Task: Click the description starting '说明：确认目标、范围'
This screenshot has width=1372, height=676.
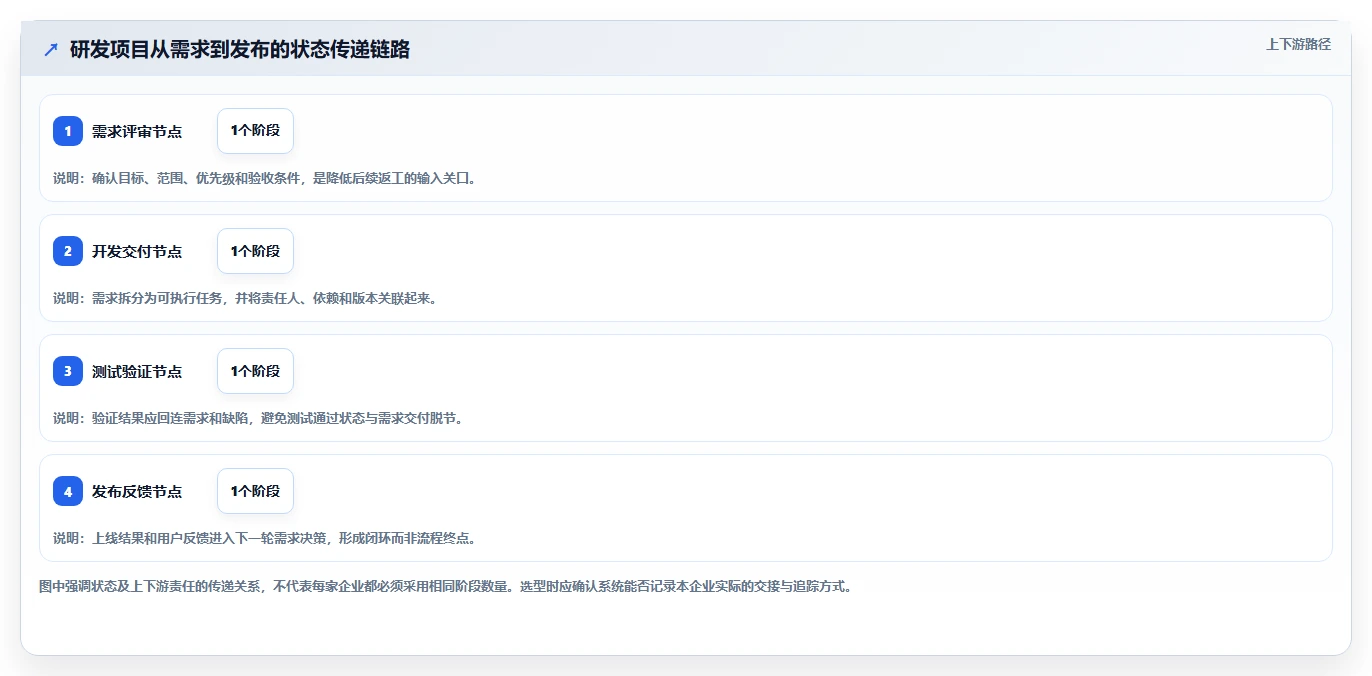Action: (x=265, y=178)
